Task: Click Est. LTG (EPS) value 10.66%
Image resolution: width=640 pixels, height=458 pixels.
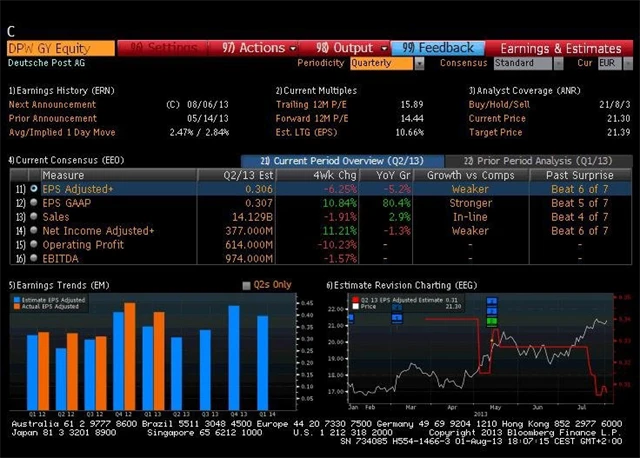Action: pyautogui.click(x=409, y=132)
